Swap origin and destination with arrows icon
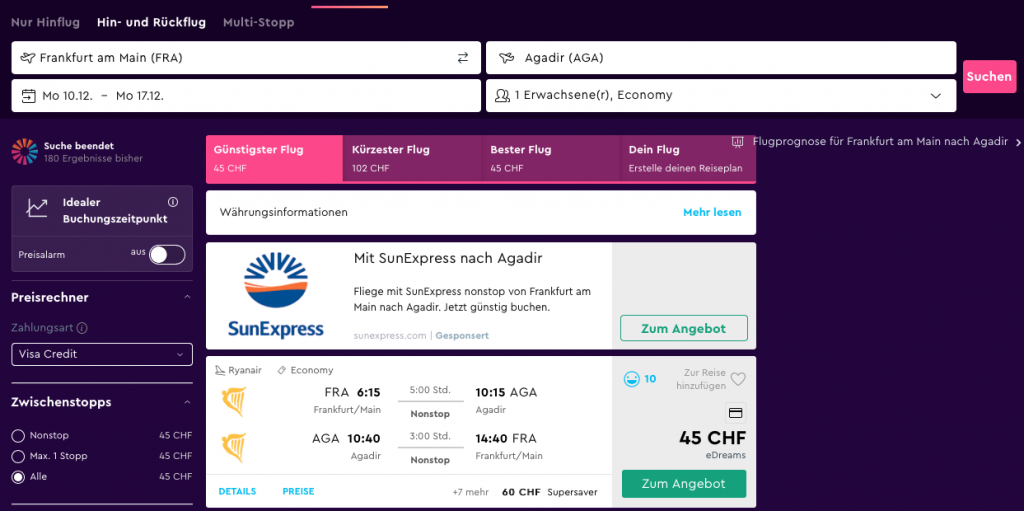 463,58
